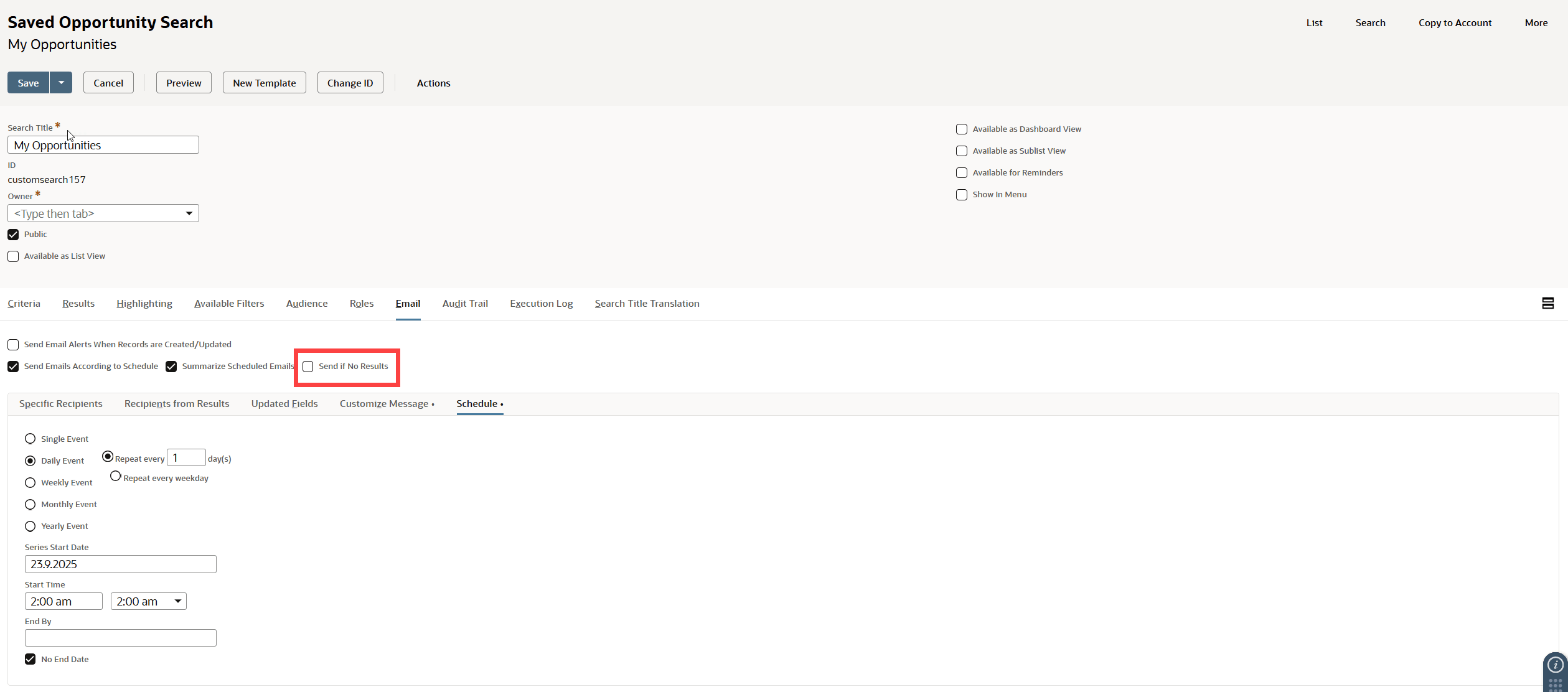Open the Owner dropdown arrow
Screen dimensions: 1568x692
[x=189, y=213]
